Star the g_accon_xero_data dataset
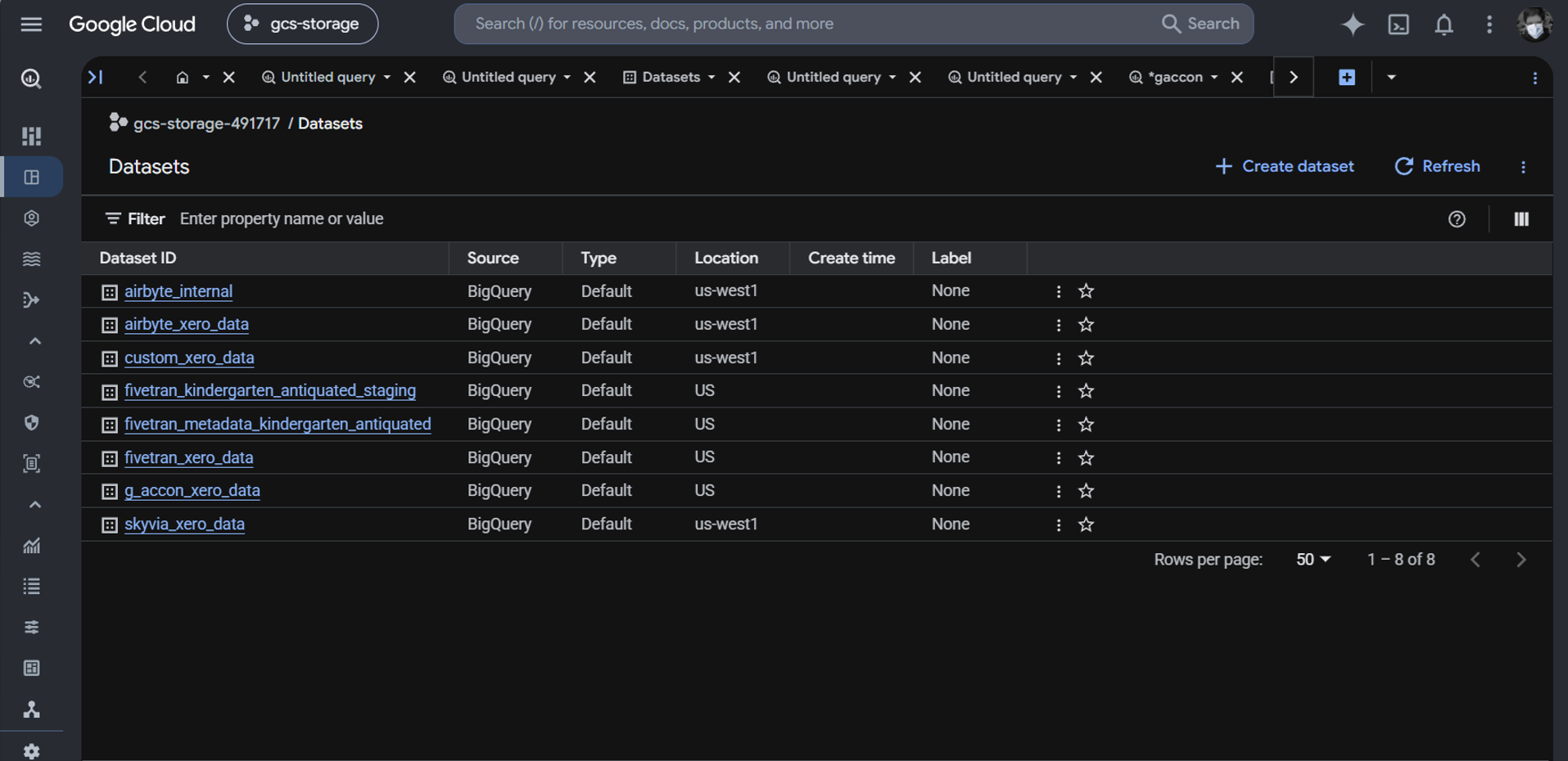1568x761 pixels. click(1086, 491)
